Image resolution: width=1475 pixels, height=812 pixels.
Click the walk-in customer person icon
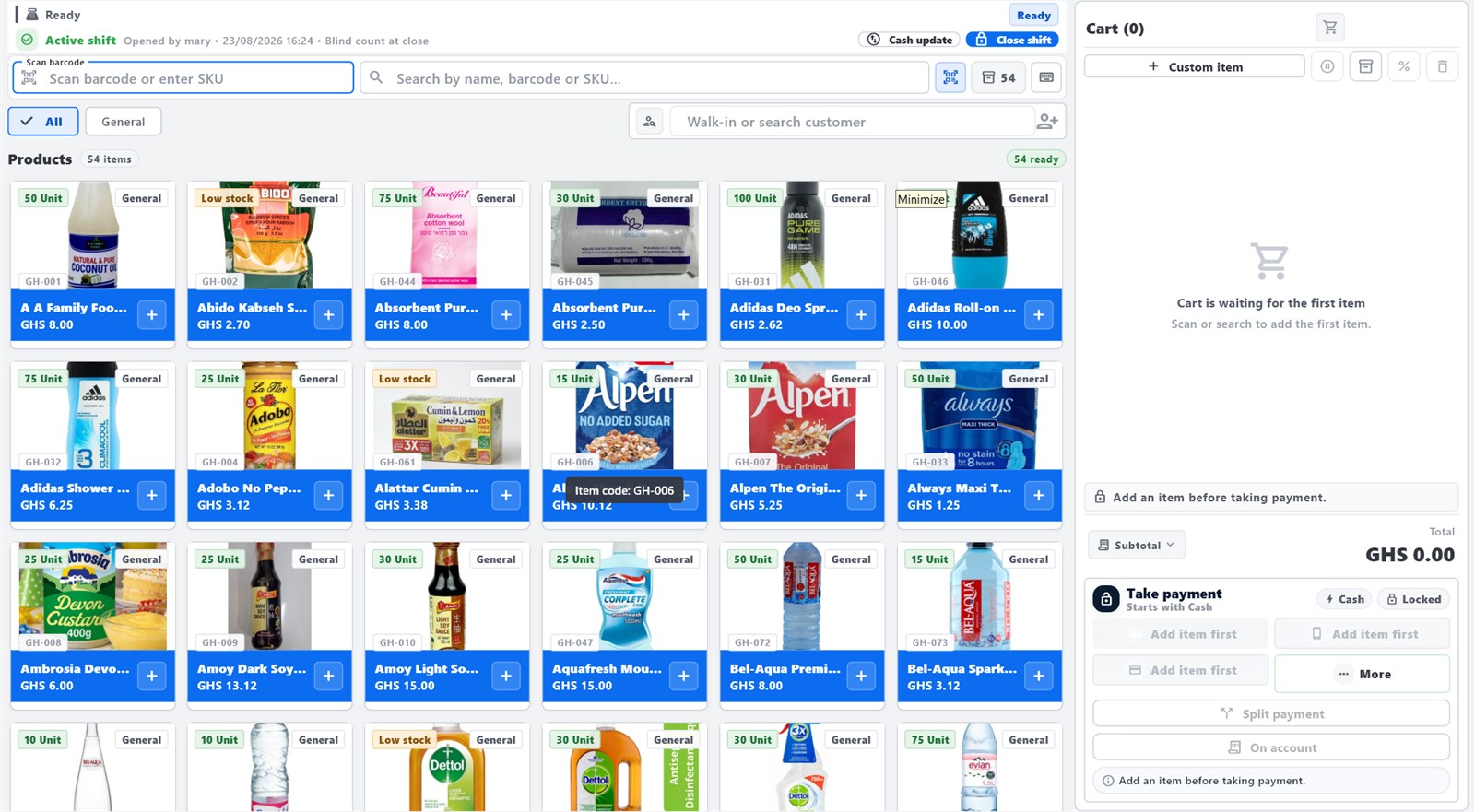point(650,122)
